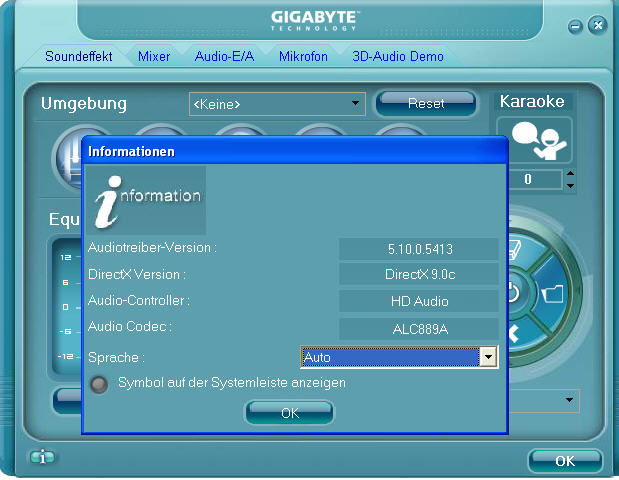The image size is (619, 480).
Task: Click the Karaoke voice icon
Action: 534,140
